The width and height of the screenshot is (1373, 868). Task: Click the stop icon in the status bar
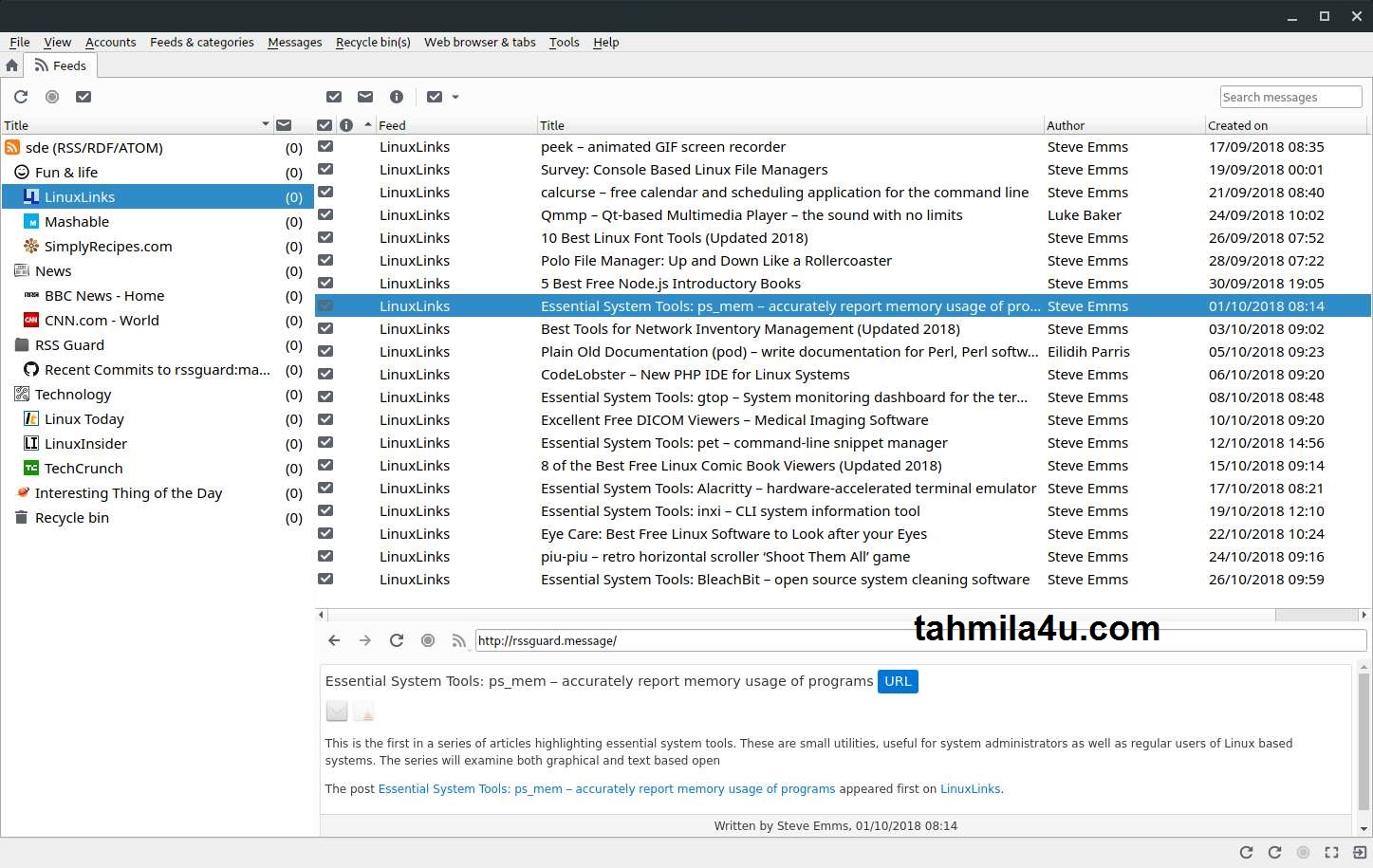coord(1304,852)
